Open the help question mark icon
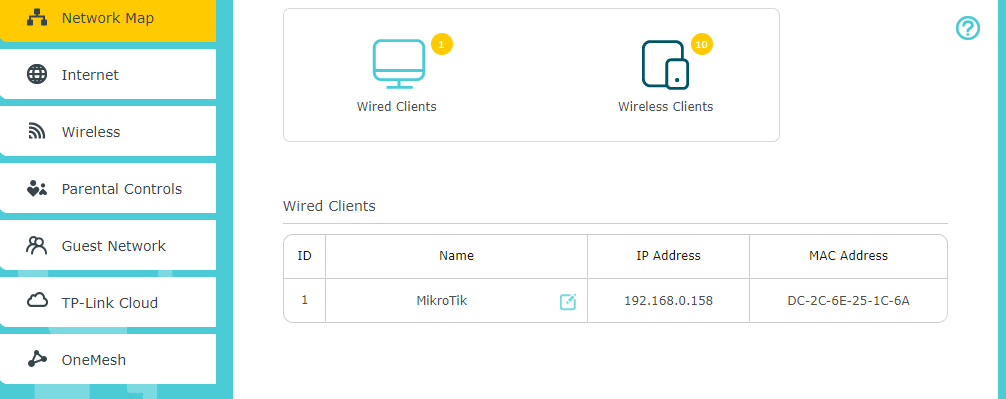 point(968,28)
